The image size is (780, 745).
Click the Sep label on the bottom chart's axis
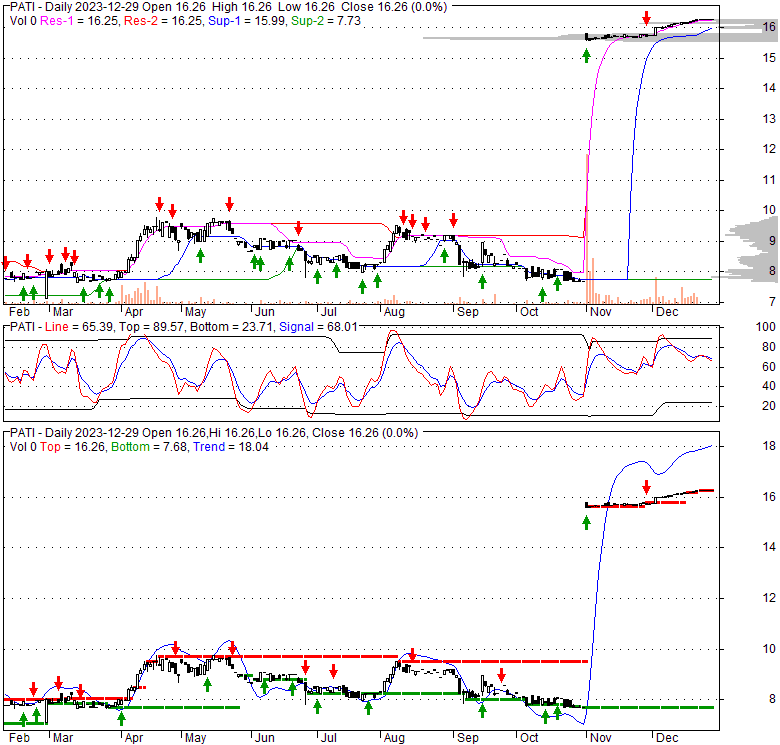point(468,738)
